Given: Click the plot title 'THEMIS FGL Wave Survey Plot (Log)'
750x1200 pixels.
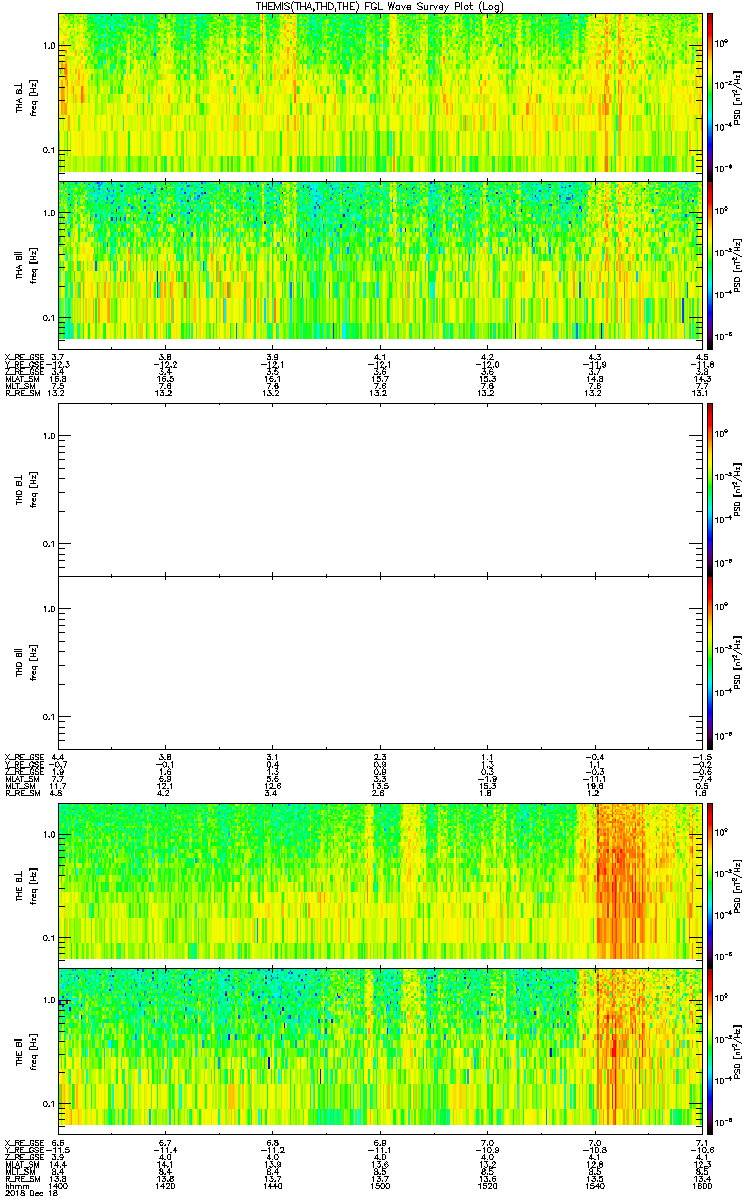Looking at the screenshot, I should pyautogui.click(x=381, y=6).
